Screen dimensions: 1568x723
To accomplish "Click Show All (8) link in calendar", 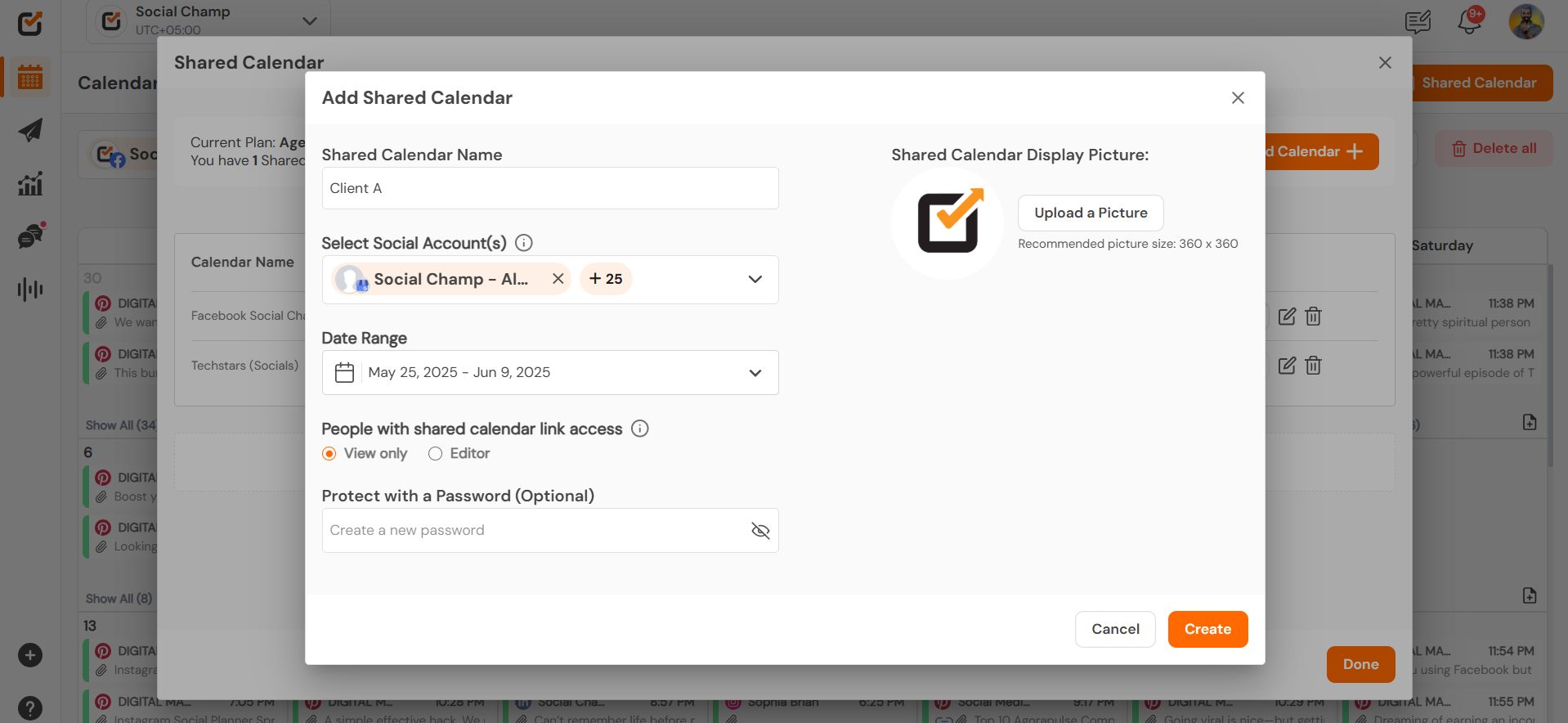I will click(x=119, y=599).
